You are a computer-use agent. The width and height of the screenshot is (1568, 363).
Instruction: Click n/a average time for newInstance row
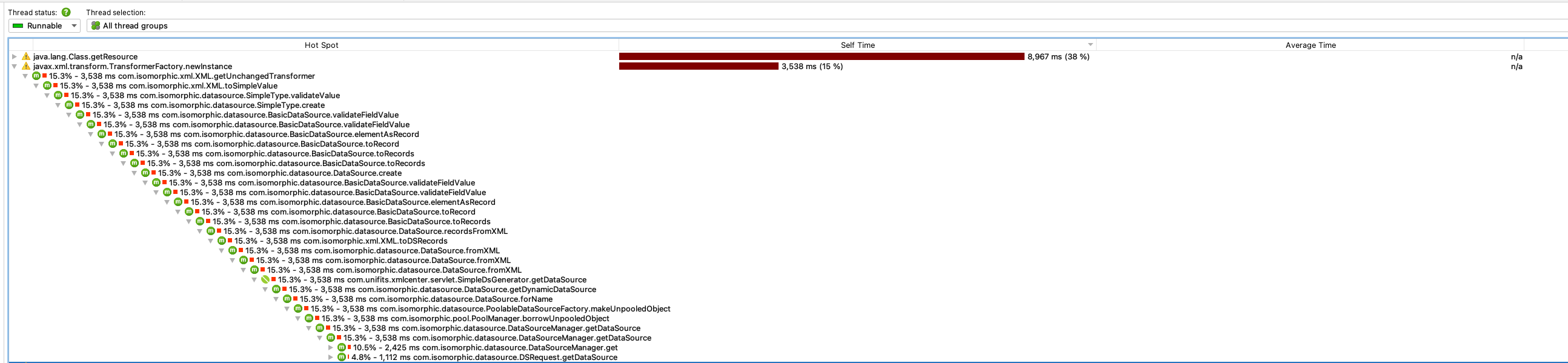pos(1517,67)
